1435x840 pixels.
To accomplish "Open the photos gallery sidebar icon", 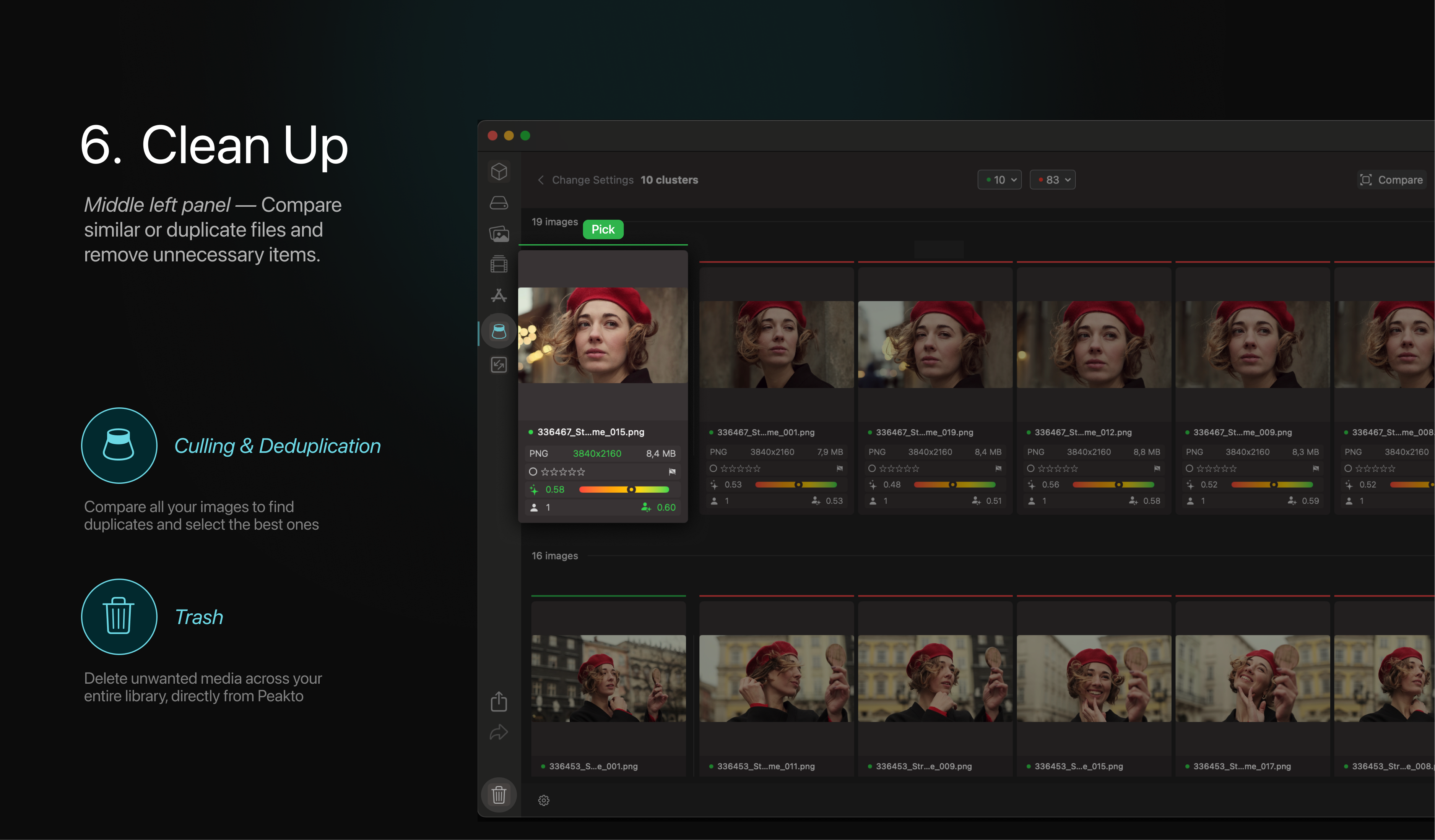I will [x=499, y=234].
